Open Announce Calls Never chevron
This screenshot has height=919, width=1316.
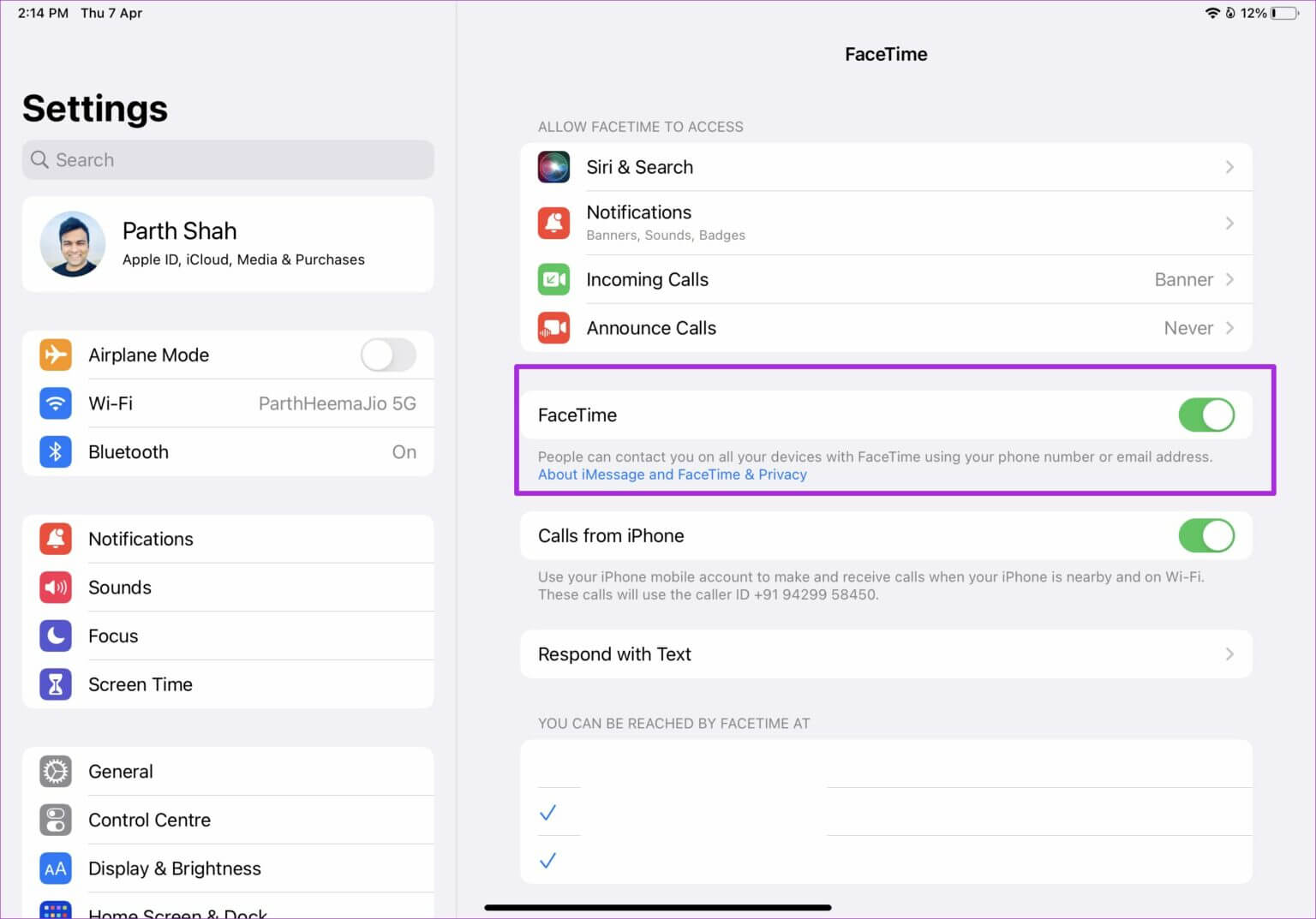1229,328
